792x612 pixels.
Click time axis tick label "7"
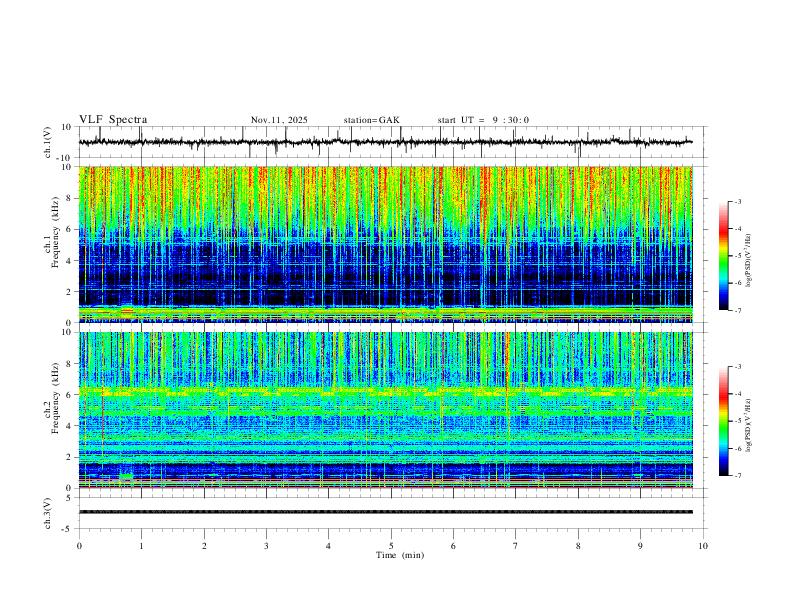[x=516, y=546]
